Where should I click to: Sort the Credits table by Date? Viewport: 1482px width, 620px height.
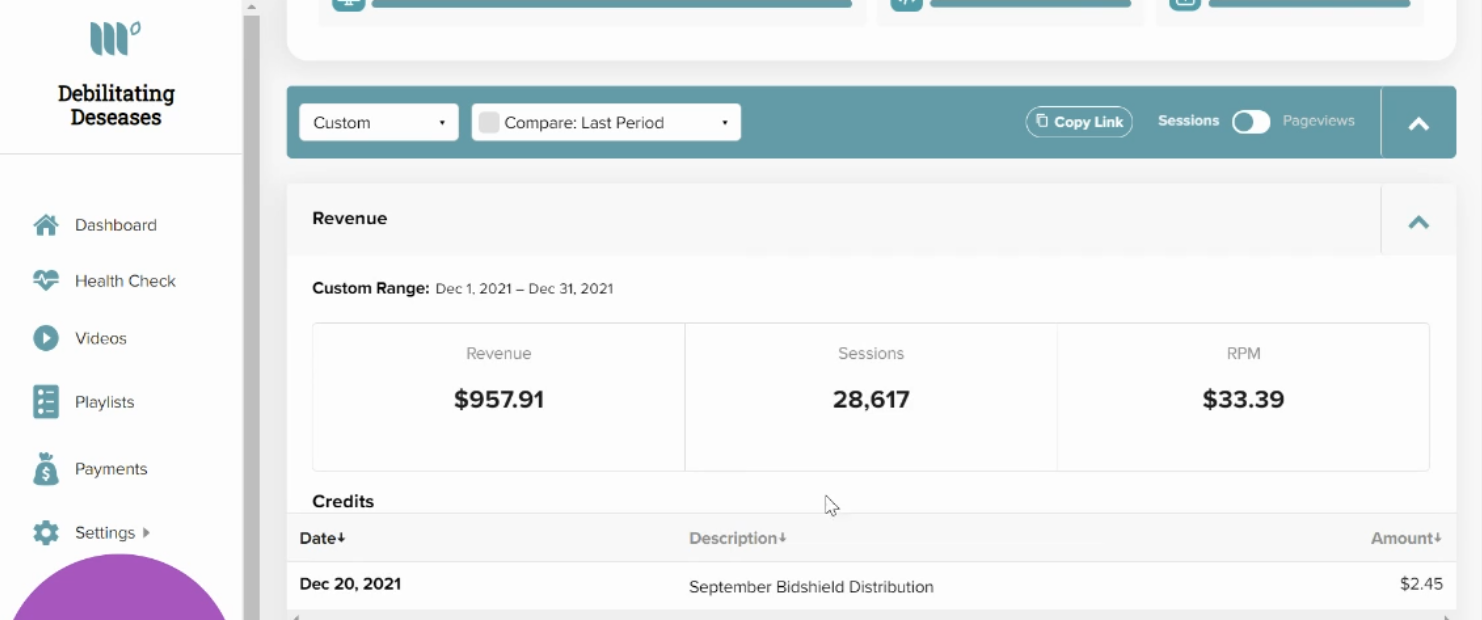click(x=322, y=538)
